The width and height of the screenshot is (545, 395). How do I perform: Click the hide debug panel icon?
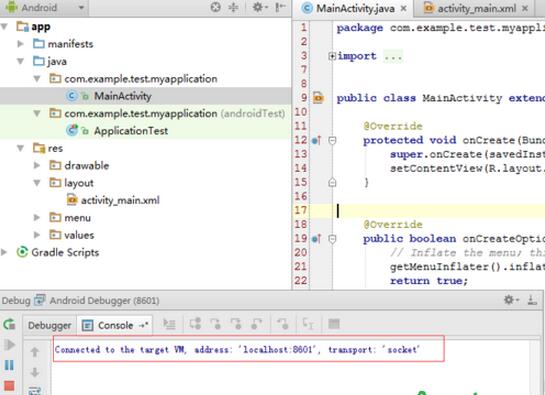(x=532, y=300)
